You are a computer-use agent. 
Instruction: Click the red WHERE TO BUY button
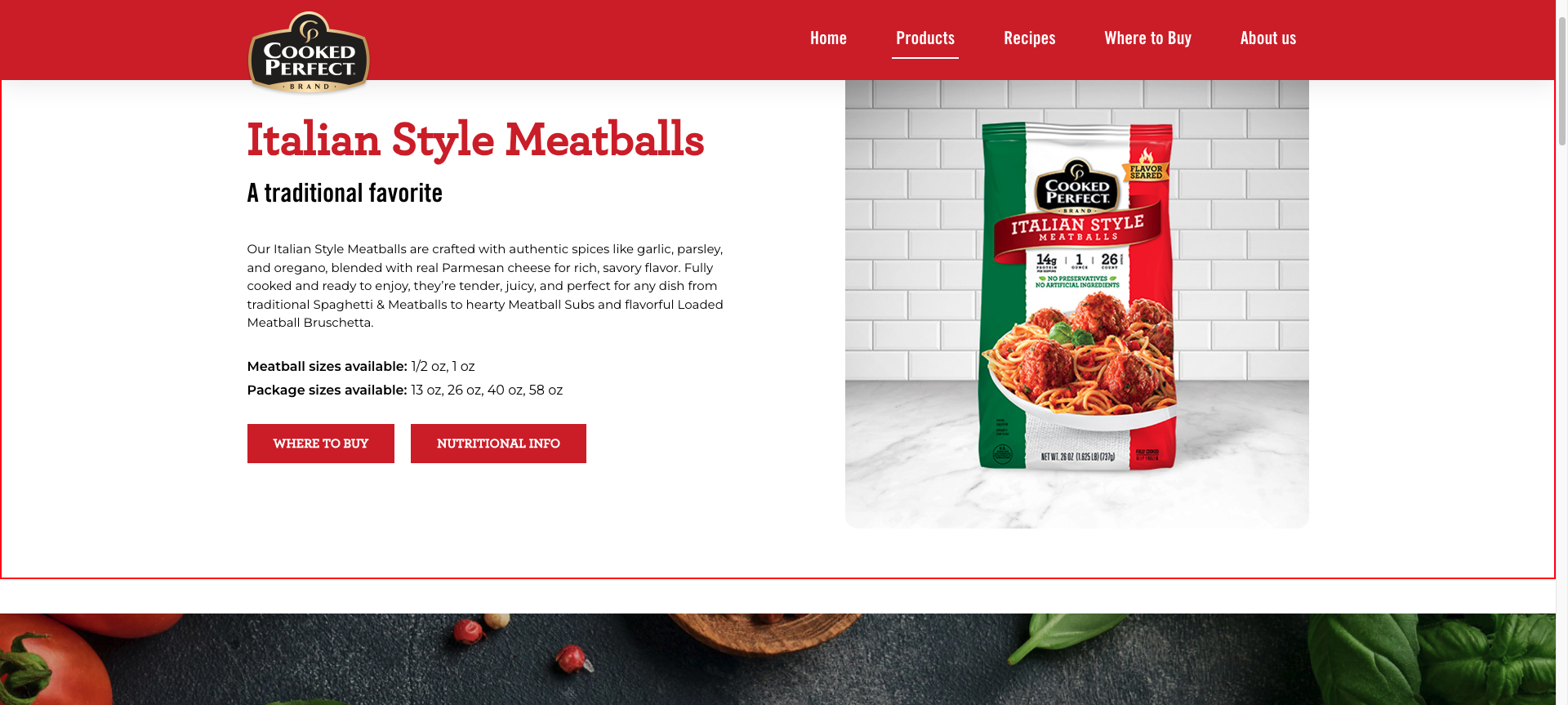tap(321, 444)
